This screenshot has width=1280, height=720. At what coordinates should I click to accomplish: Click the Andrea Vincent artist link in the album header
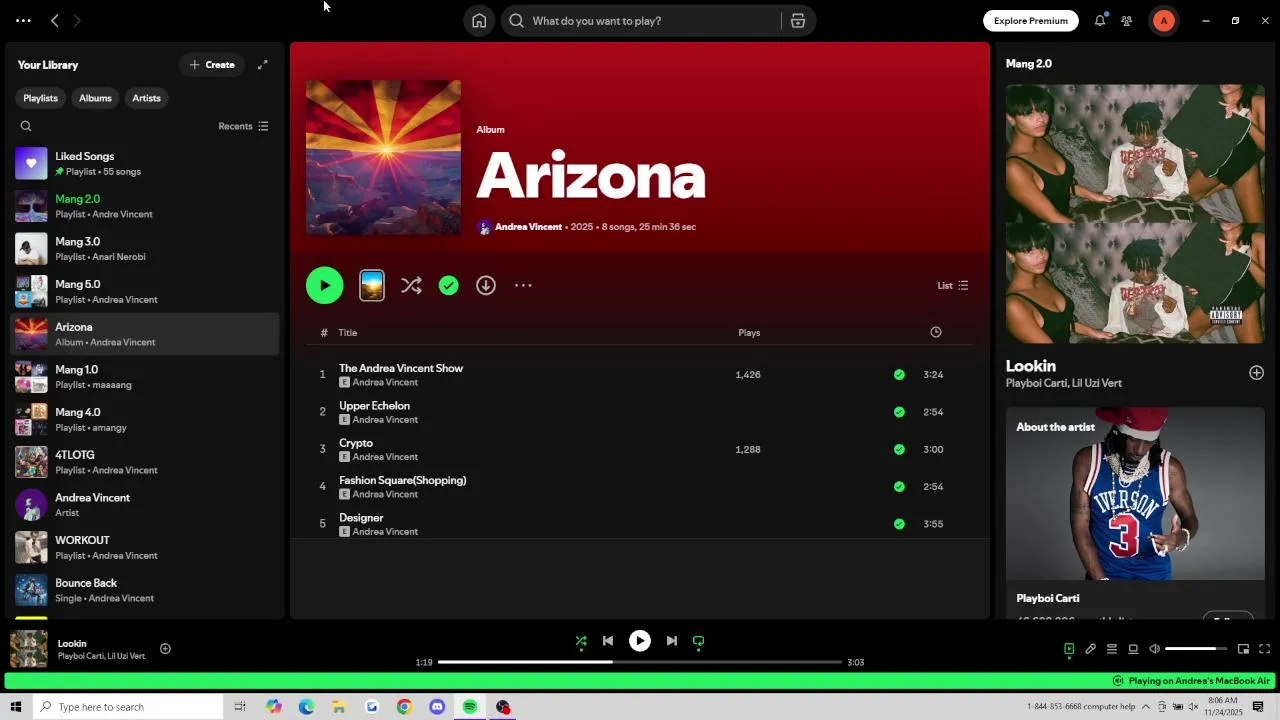528,227
